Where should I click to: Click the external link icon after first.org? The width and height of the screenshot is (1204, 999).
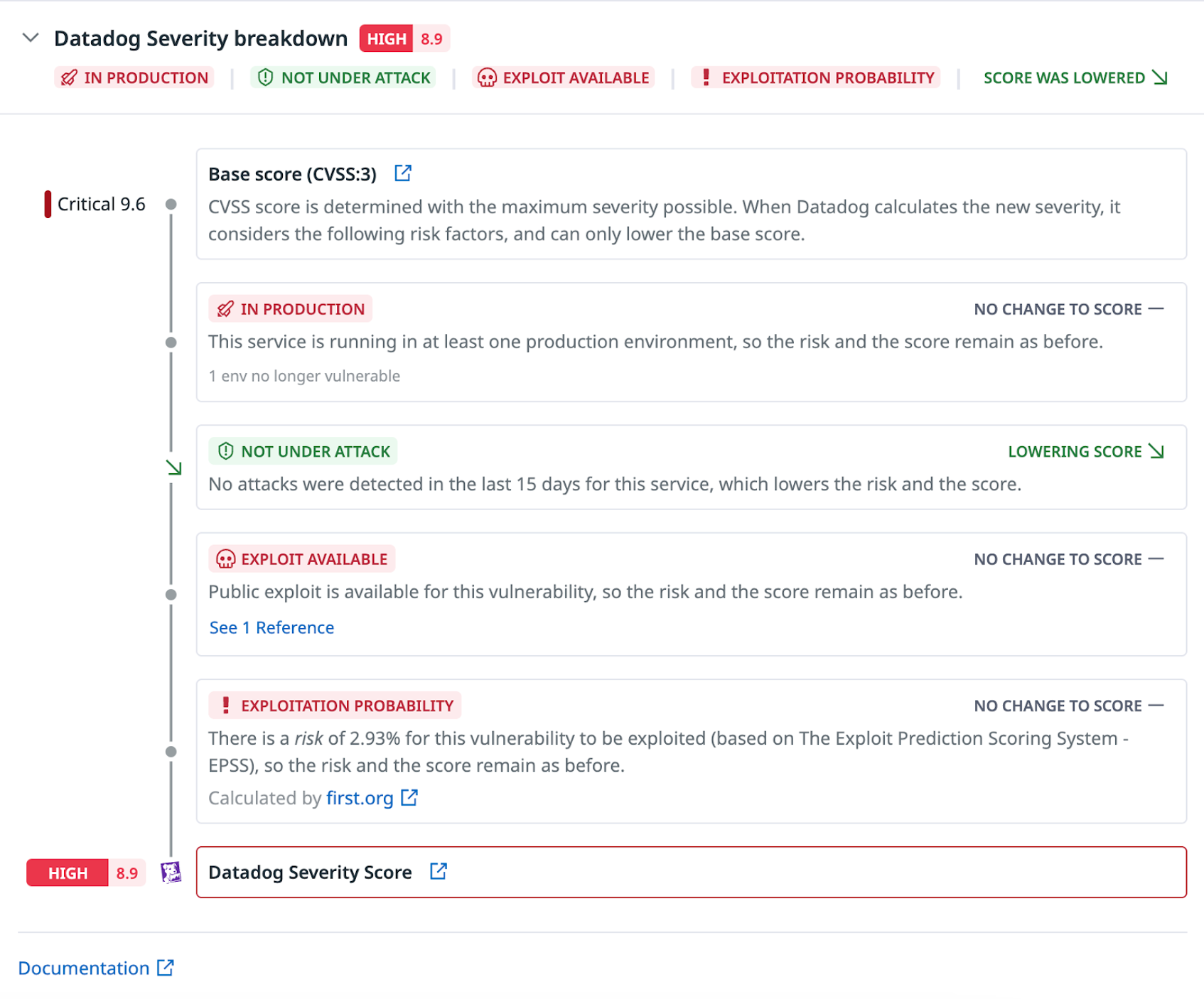(409, 798)
